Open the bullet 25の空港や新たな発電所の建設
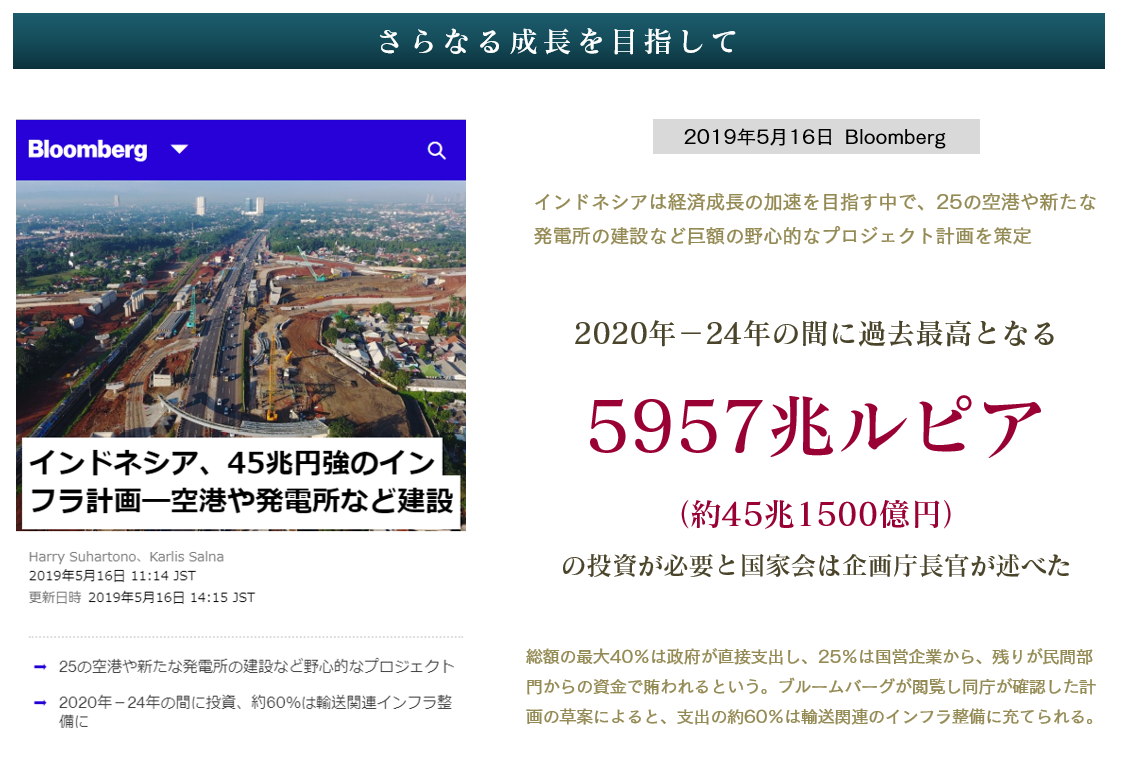This screenshot has height=771, width=1123. (x=256, y=666)
